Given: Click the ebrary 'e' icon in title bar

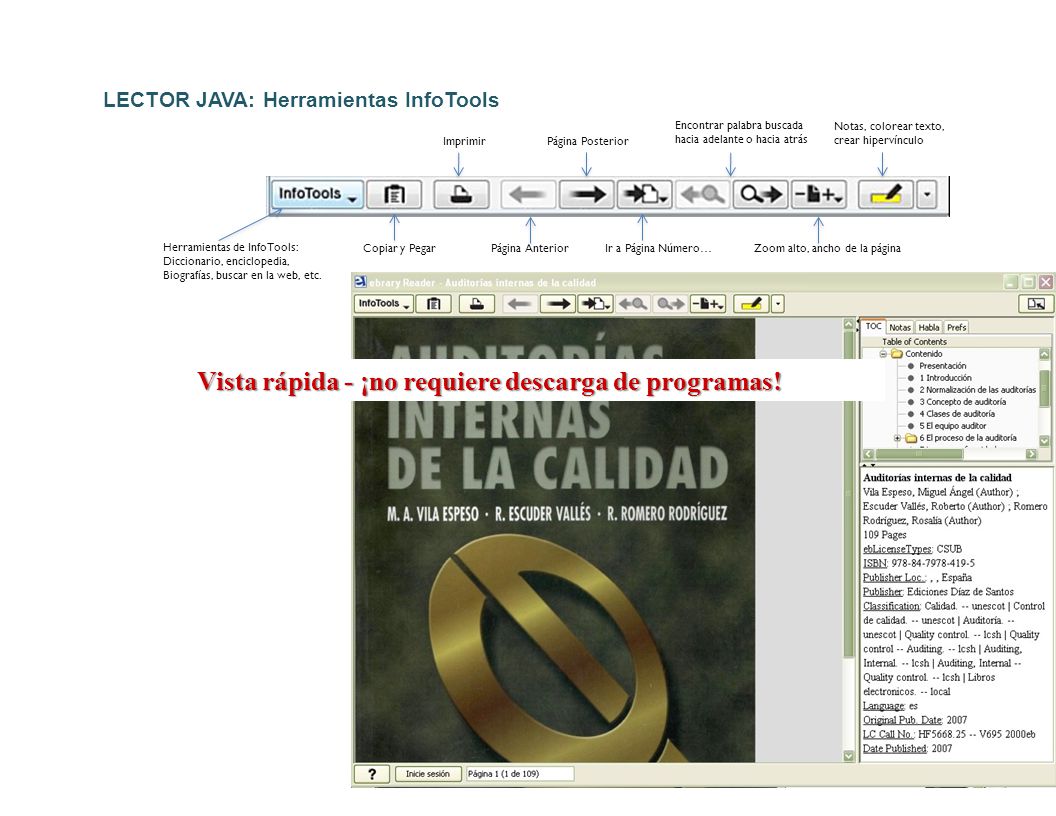Looking at the screenshot, I should click(360, 282).
